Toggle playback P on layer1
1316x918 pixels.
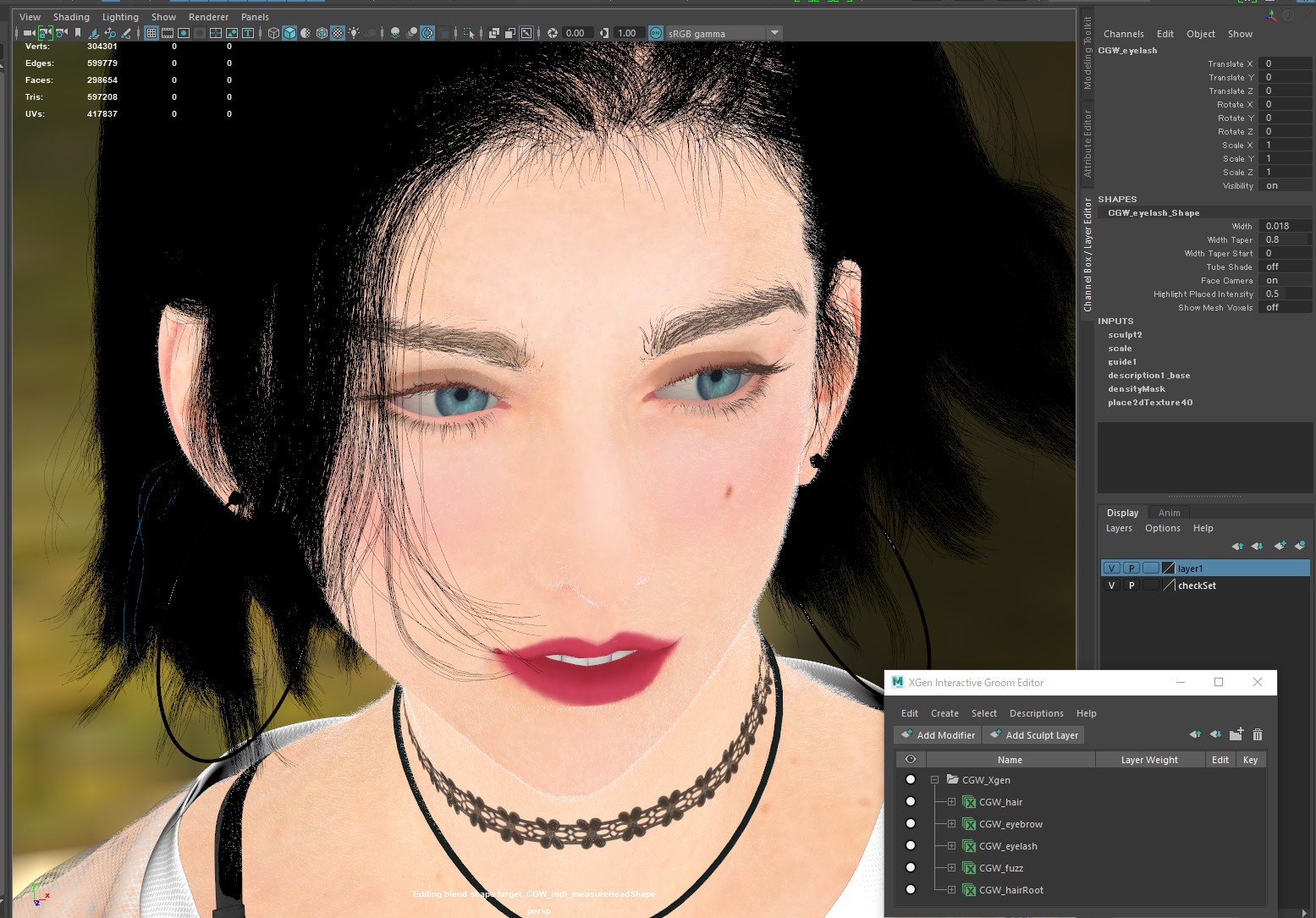click(x=1132, y=569)
